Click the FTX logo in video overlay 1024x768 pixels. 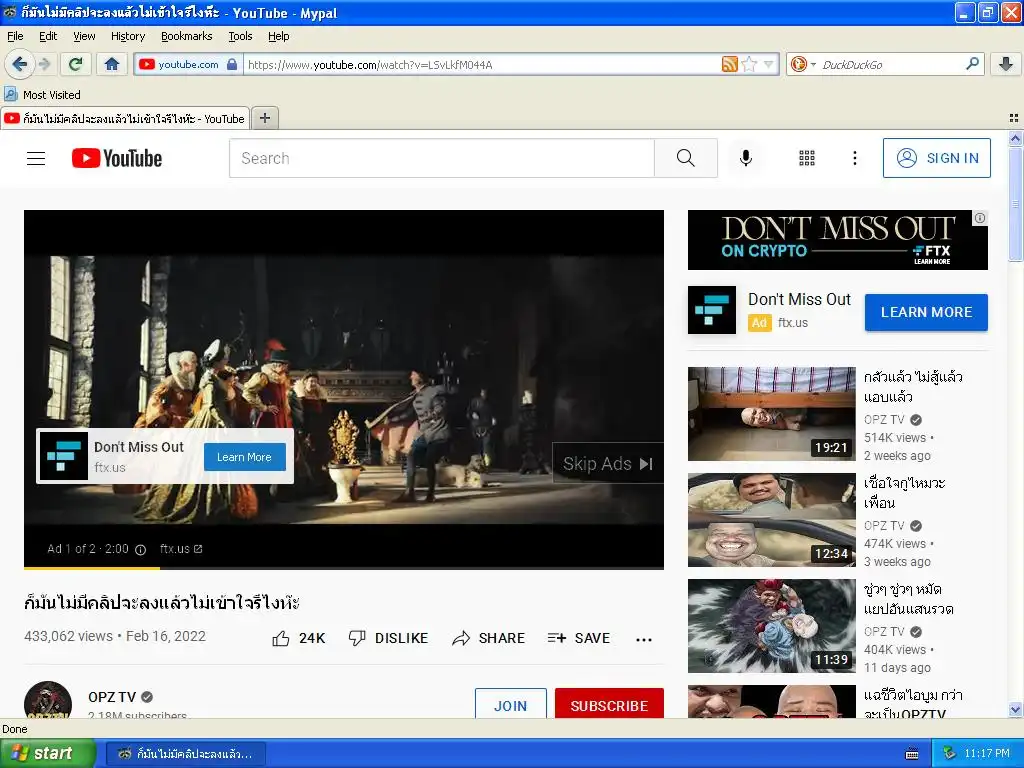tap(64, 456)
